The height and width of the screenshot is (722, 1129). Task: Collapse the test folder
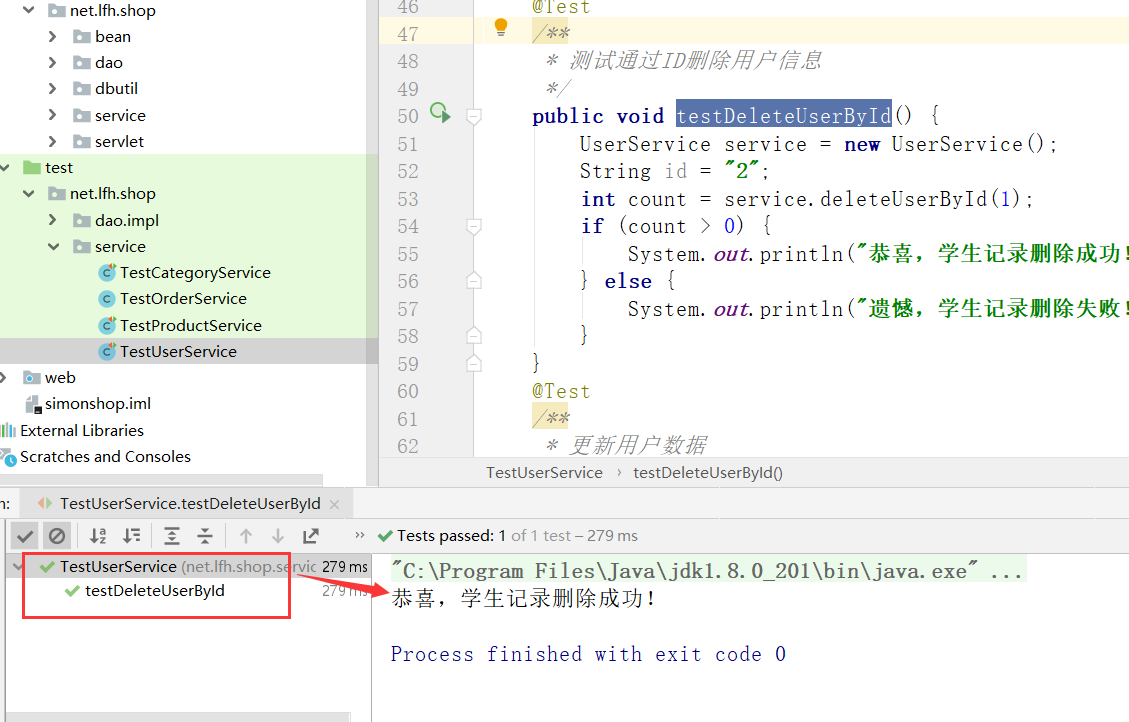[4, 168]
